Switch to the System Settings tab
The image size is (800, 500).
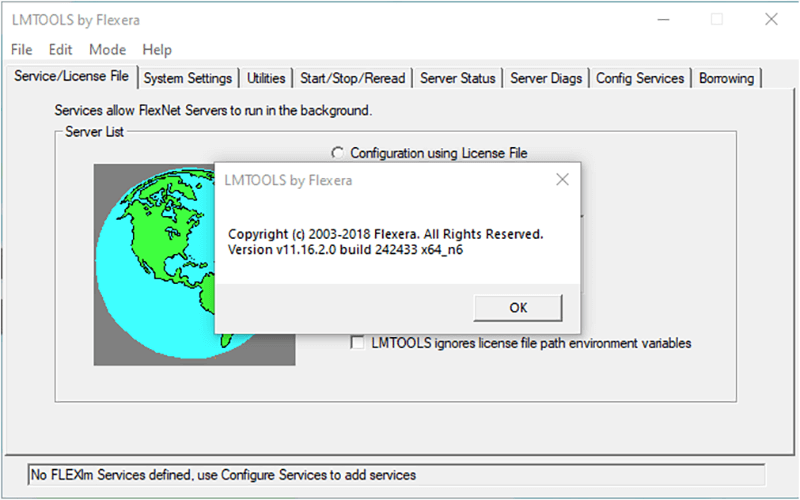(187, 78)
